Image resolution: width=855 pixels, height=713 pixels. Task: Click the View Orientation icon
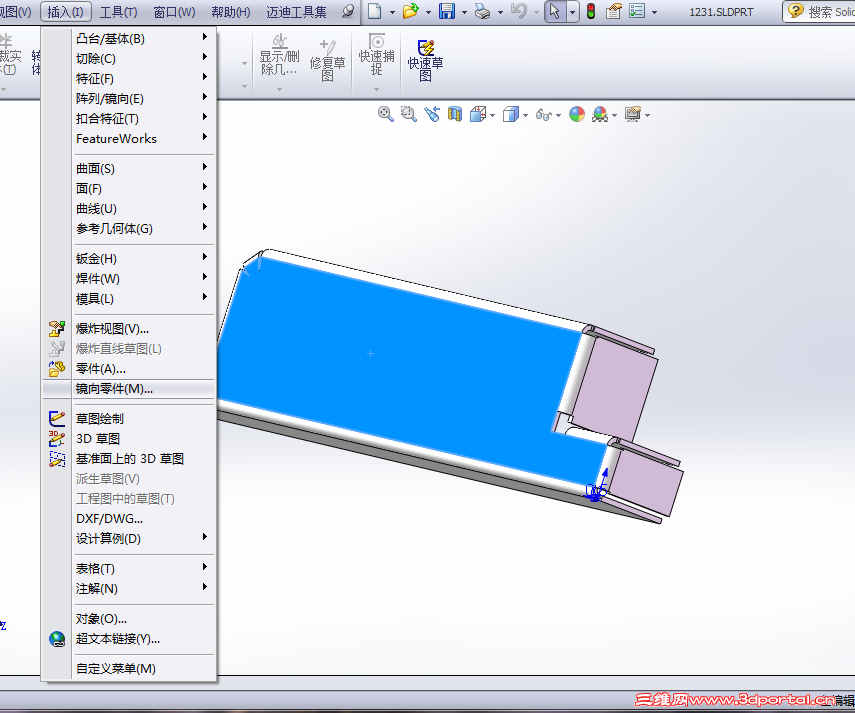pyautogui.click(x=478, y=114)
